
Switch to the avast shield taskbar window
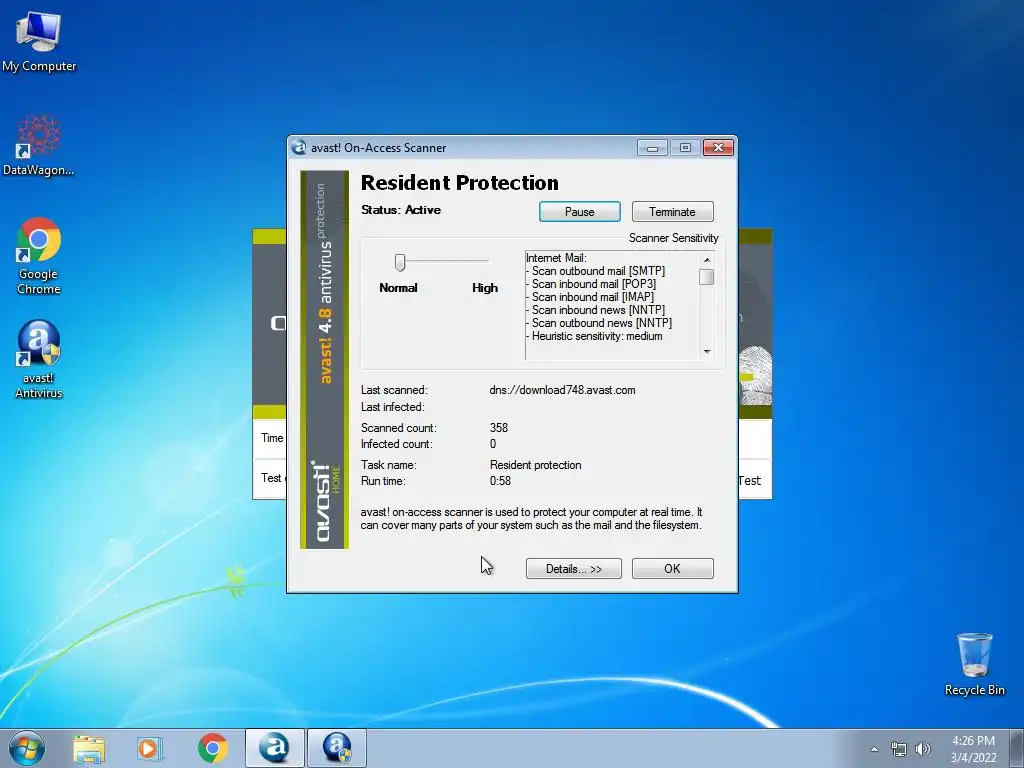pyautogui.click(x=337, y=748)
